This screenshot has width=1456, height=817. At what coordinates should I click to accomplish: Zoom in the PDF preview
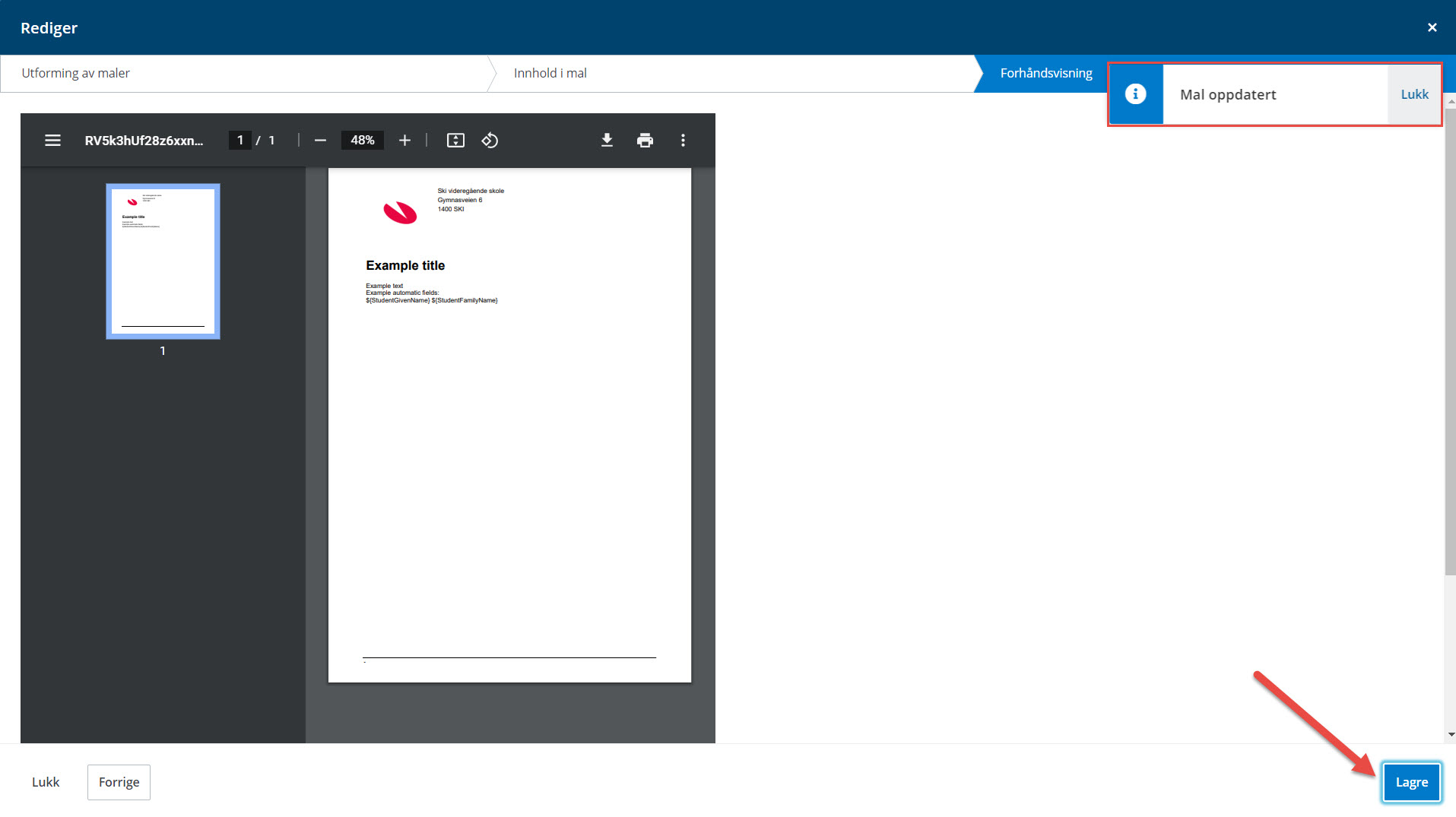404,141
